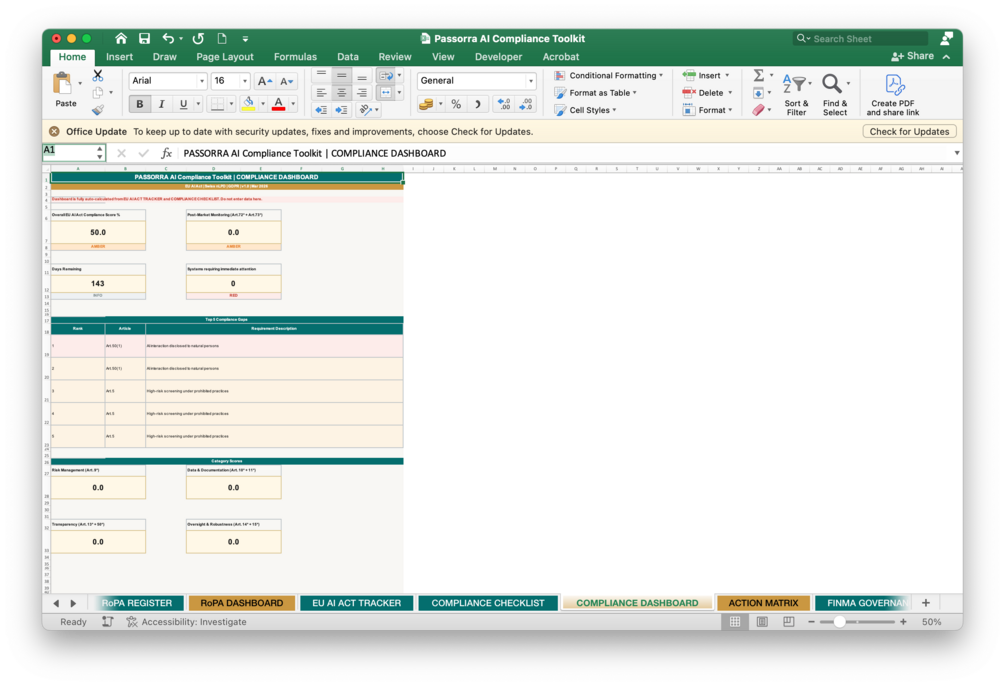Increase indent in the cell
Viewport: 1005px width, 686px height.
click(342, 110)
